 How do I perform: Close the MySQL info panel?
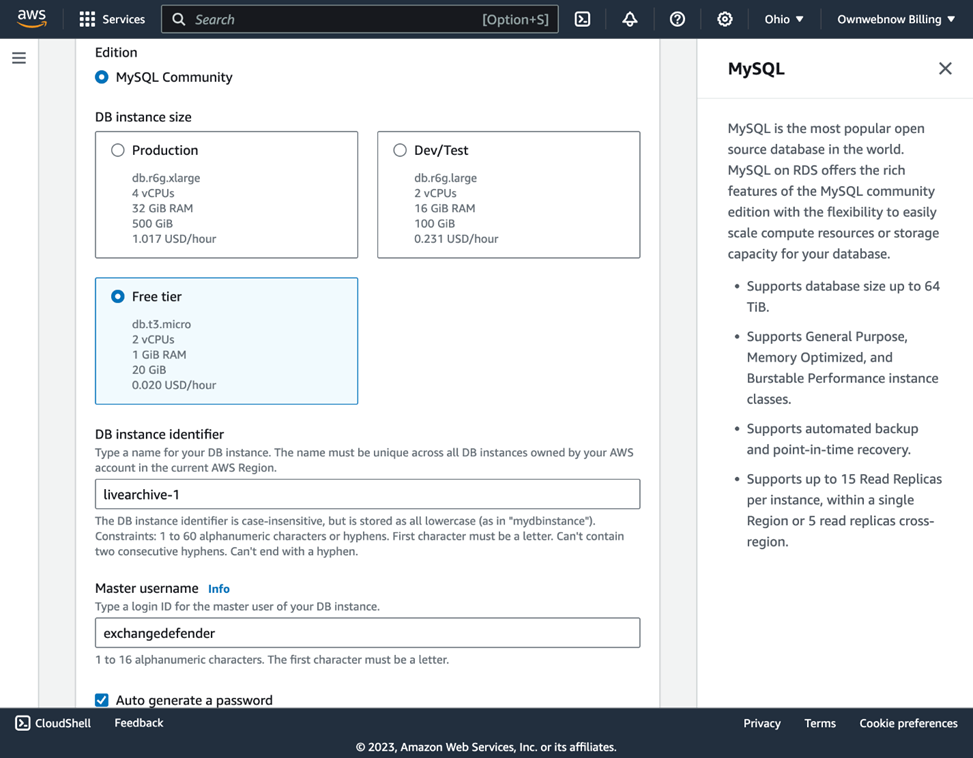pos(944,69)
